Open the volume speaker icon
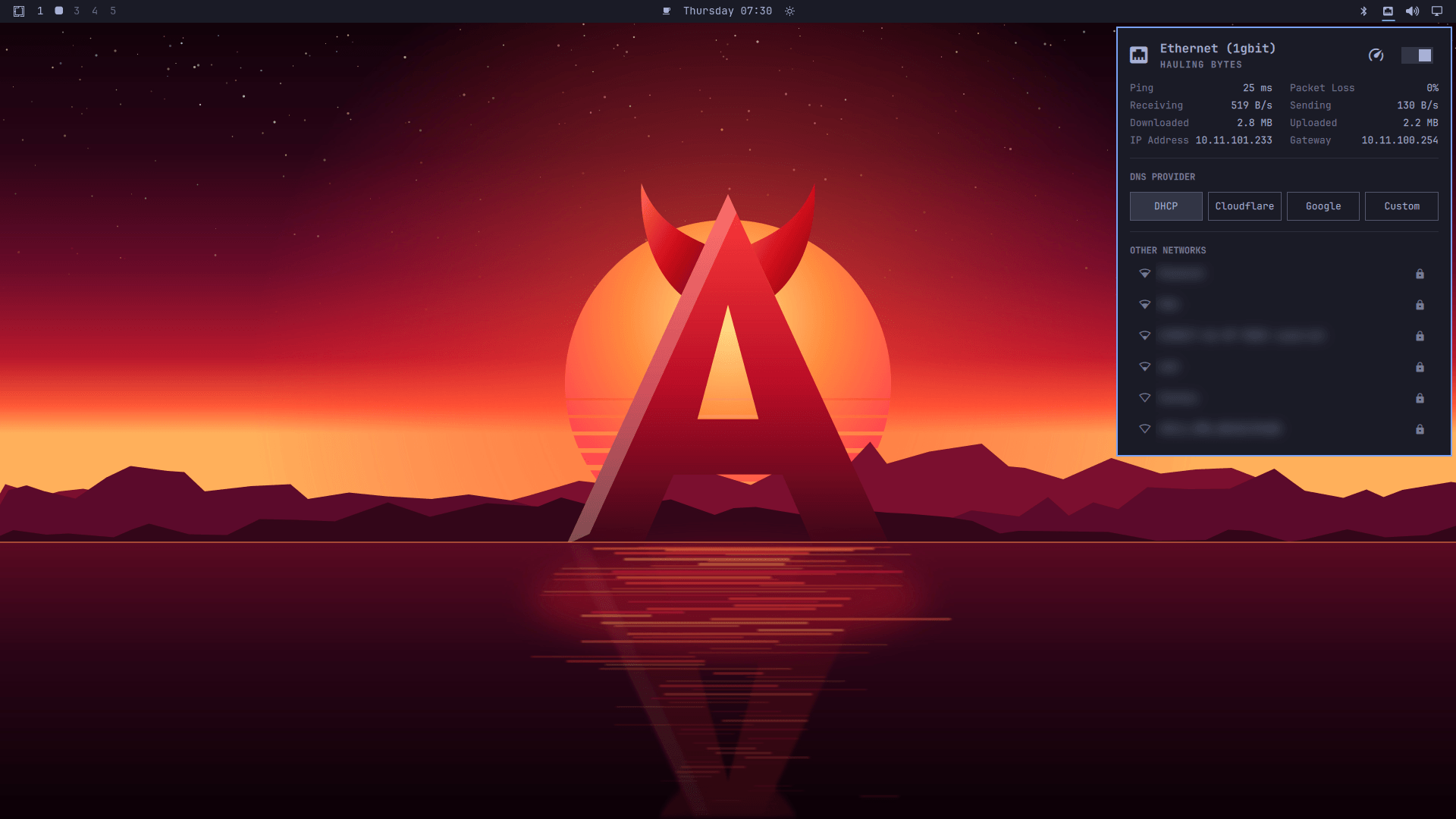The image size is (1456, 819). click(1412, 11)
